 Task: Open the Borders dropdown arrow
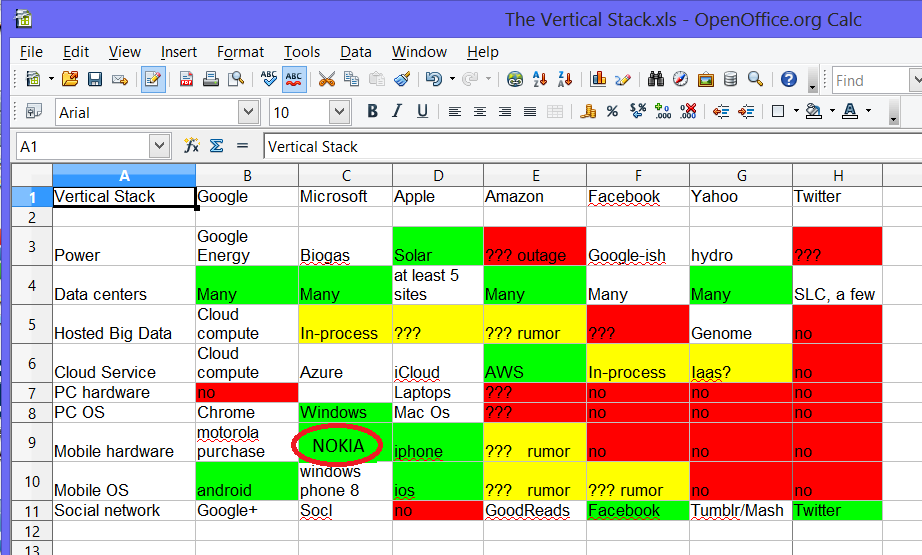pos(796,111)
